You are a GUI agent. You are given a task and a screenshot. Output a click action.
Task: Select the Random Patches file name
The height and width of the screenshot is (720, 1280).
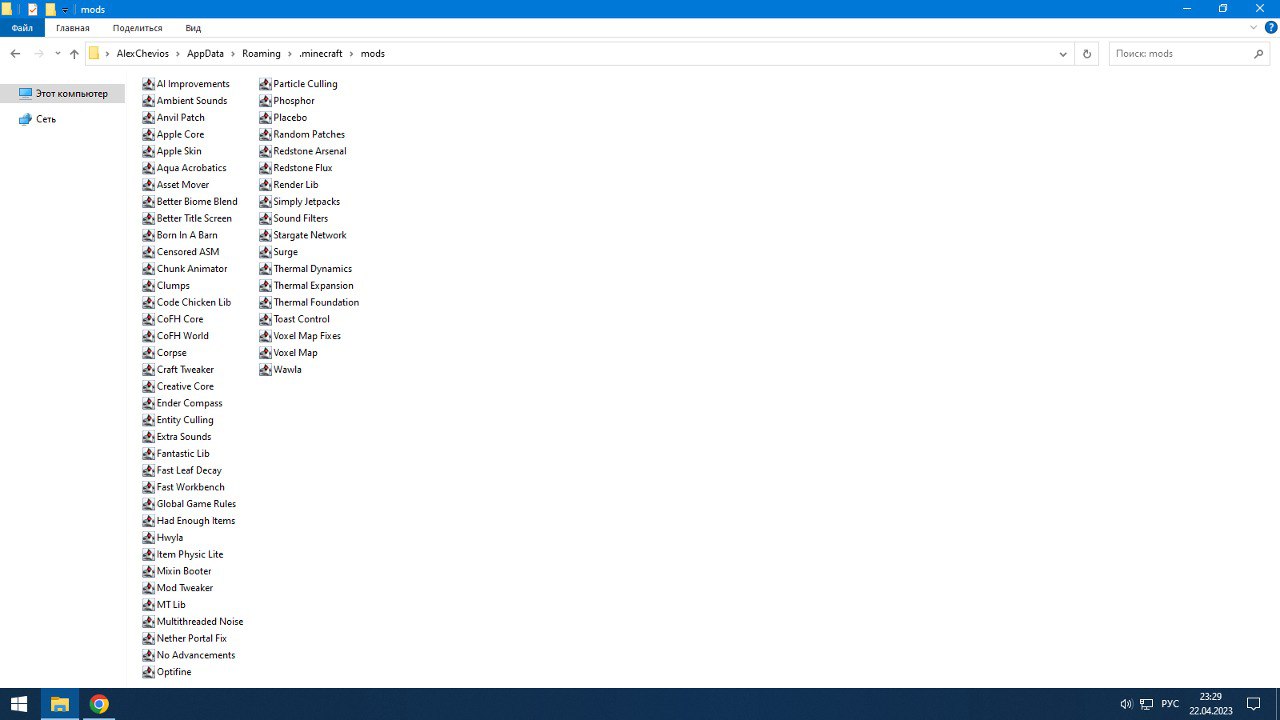(x=309, y=135)
